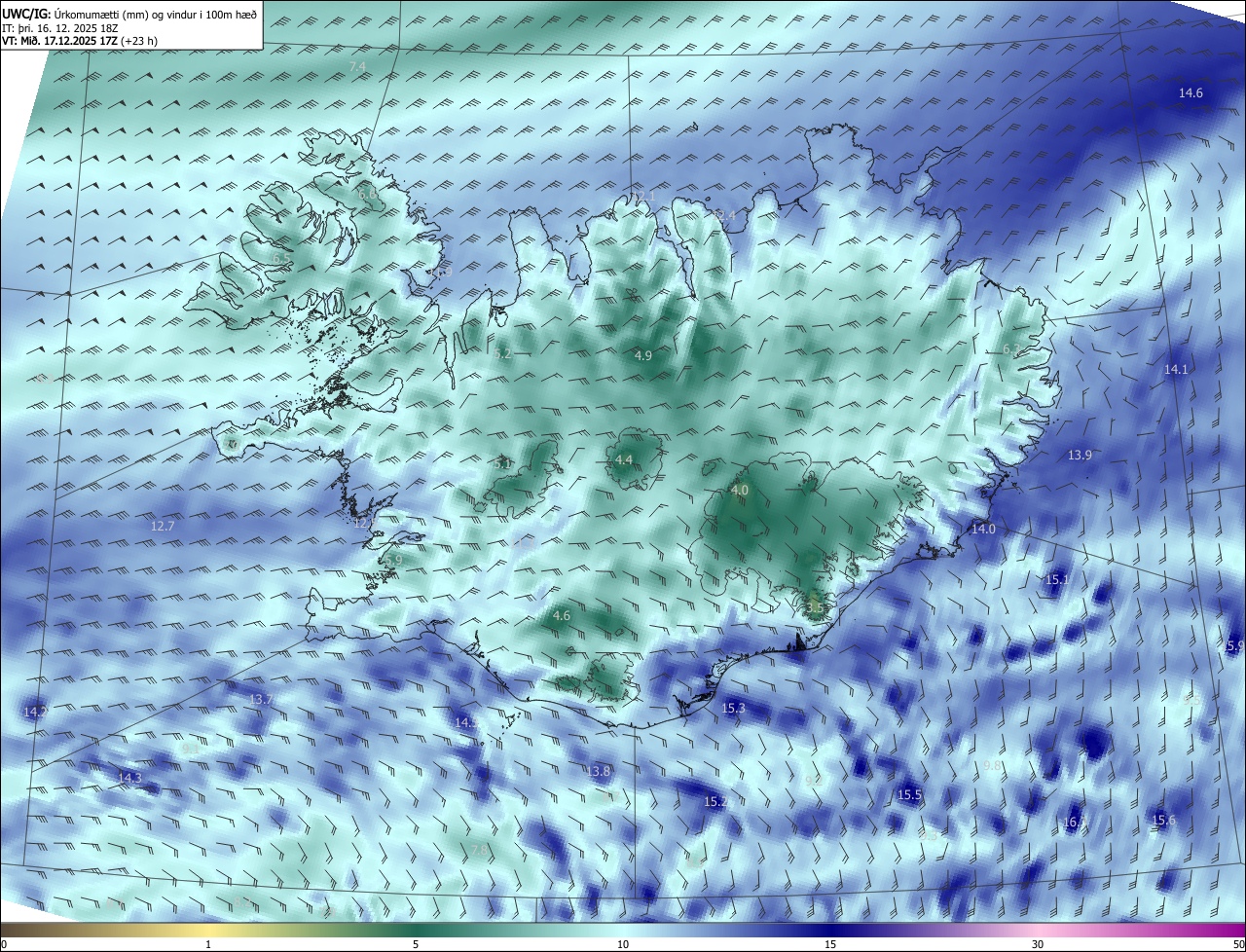Click the 12.7 value west of Iceland
Viewport: 1246px width, 952px height.
coord(163,526)
